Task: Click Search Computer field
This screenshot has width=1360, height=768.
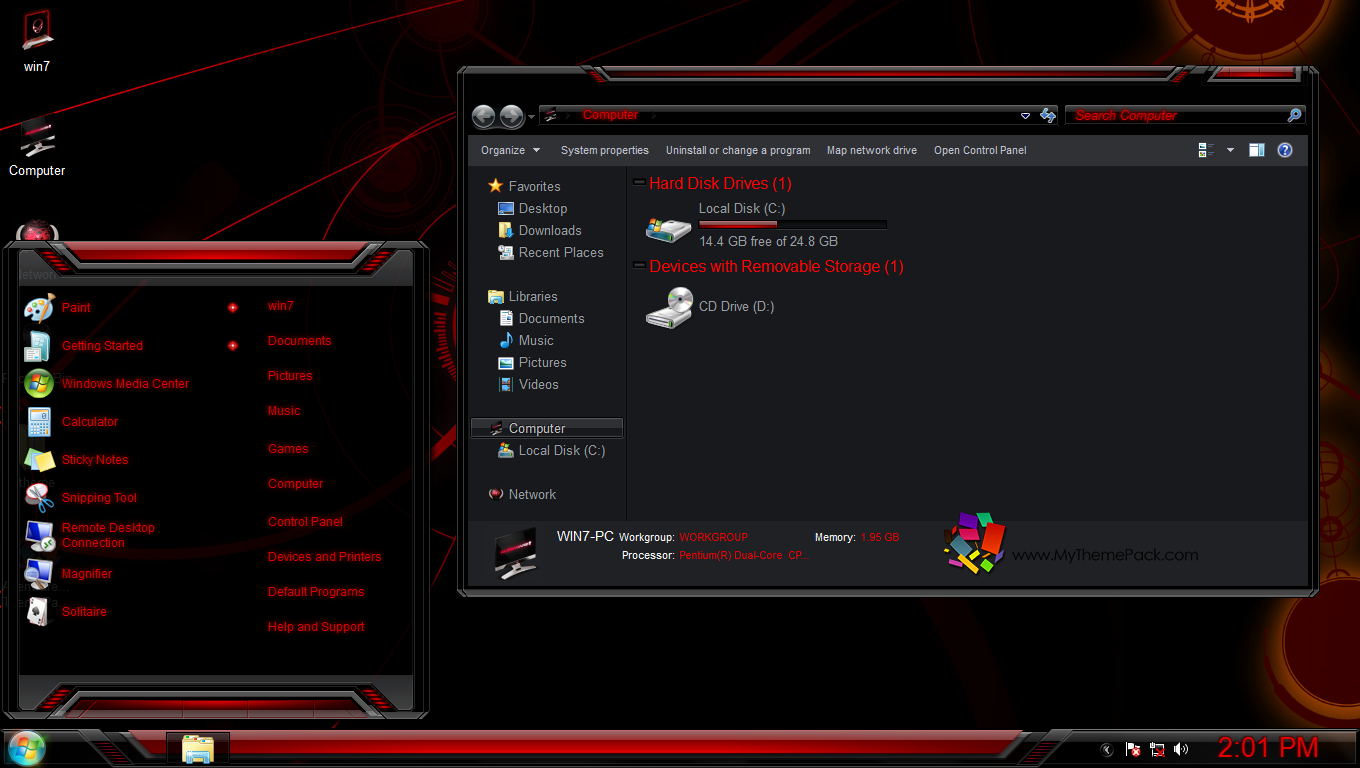Action: (x=1175, y=115)
